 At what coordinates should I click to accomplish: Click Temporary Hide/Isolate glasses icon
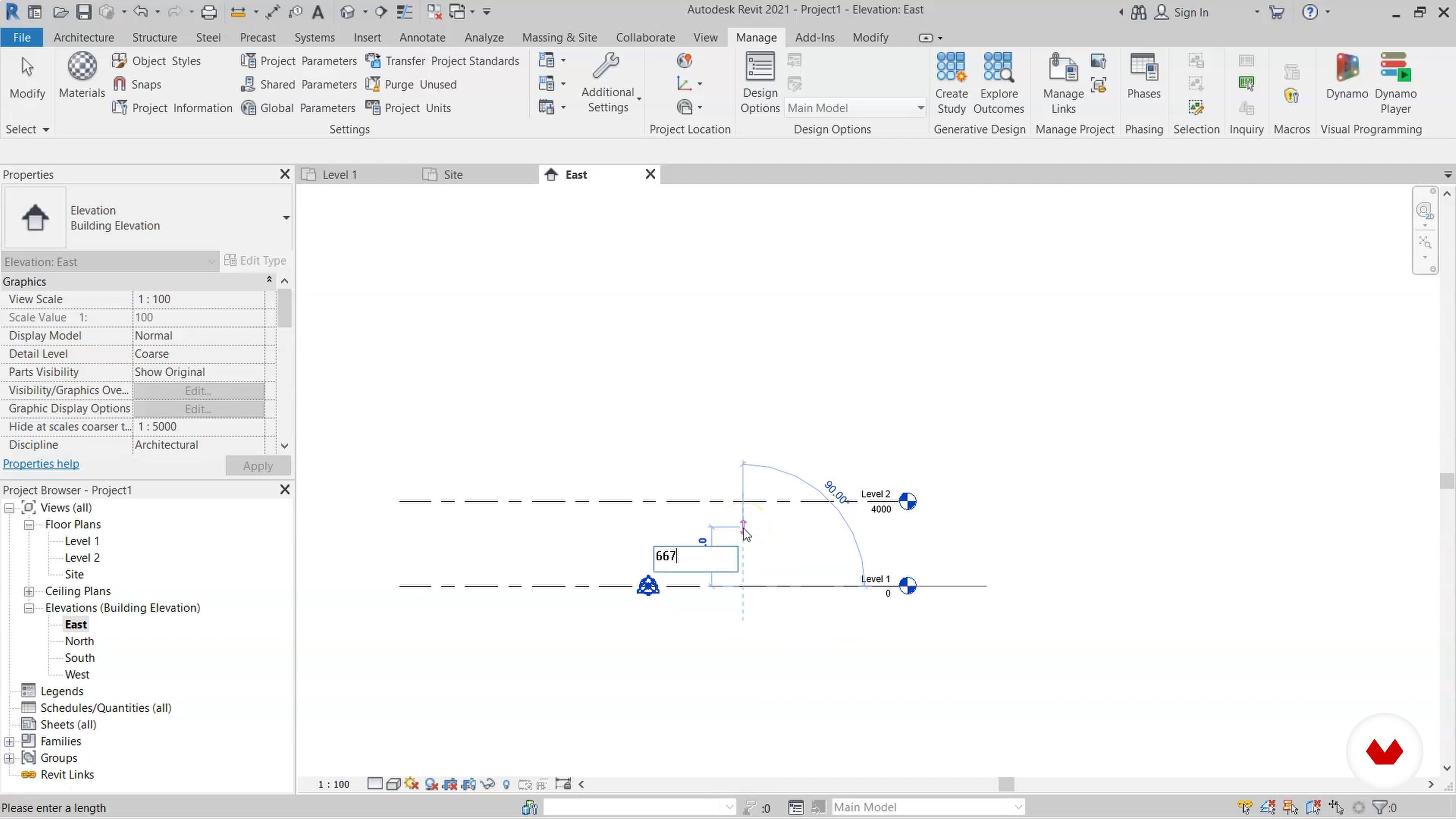click(x=487, y=784)
